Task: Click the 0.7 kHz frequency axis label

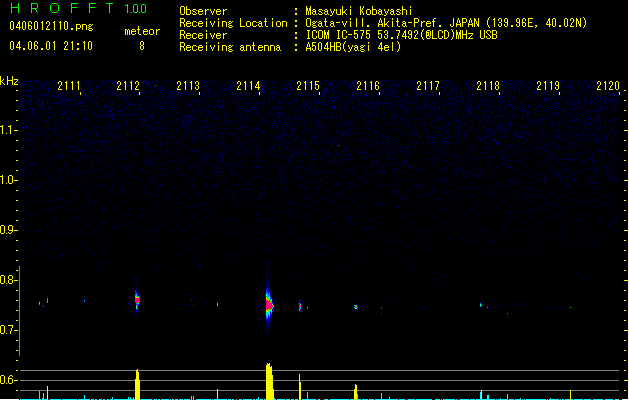Action: pos(8,330)
